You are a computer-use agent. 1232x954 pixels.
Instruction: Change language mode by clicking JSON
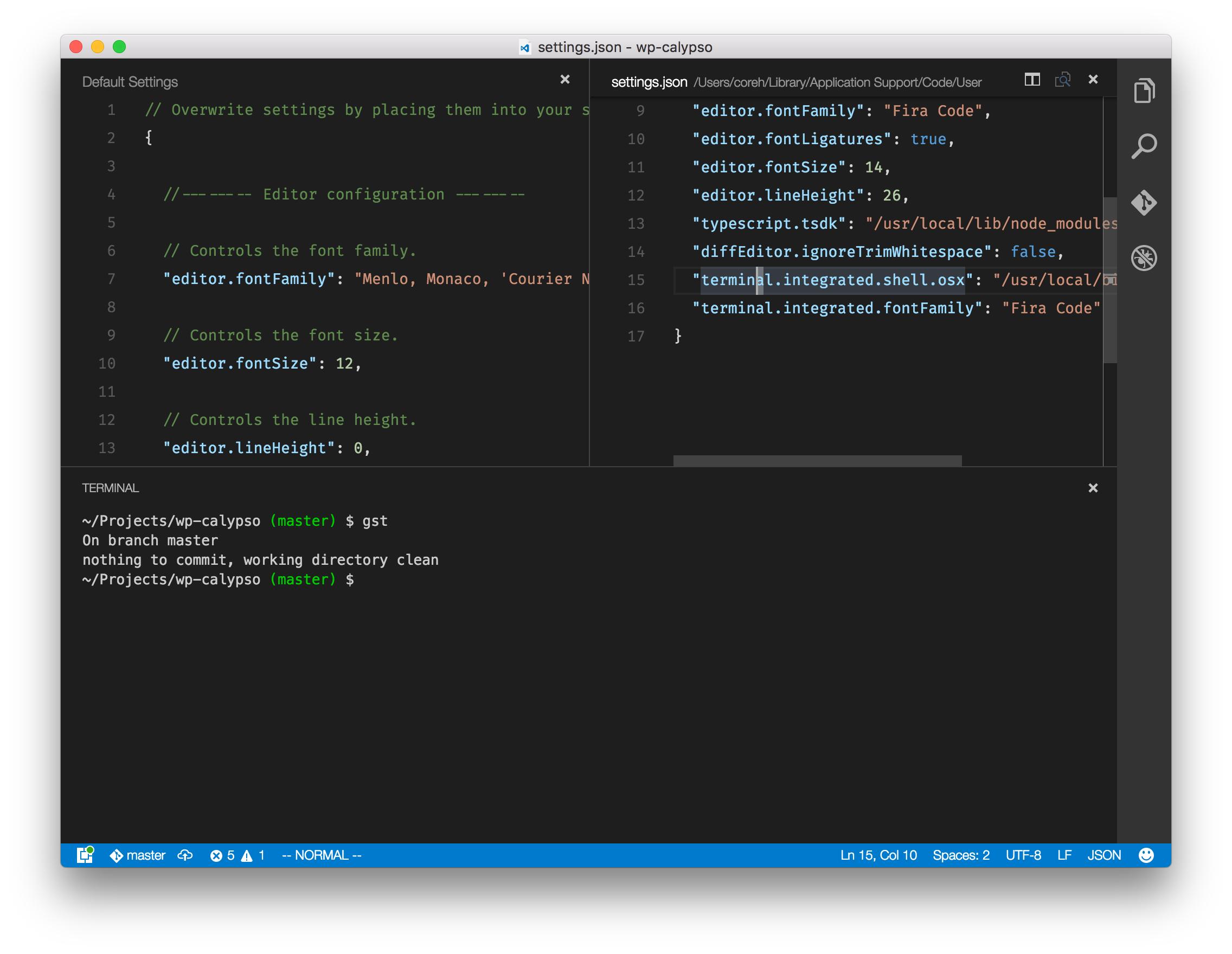point(1104,855)
